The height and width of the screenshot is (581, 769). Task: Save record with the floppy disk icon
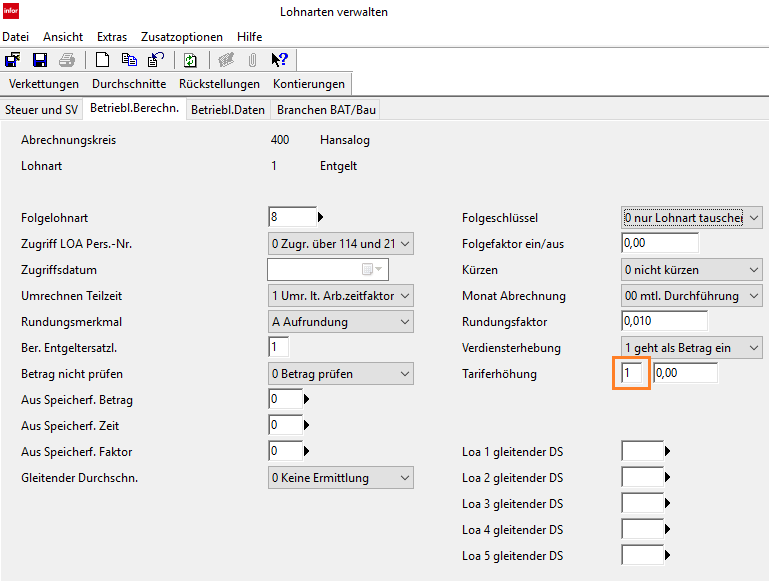coord(40,60)
